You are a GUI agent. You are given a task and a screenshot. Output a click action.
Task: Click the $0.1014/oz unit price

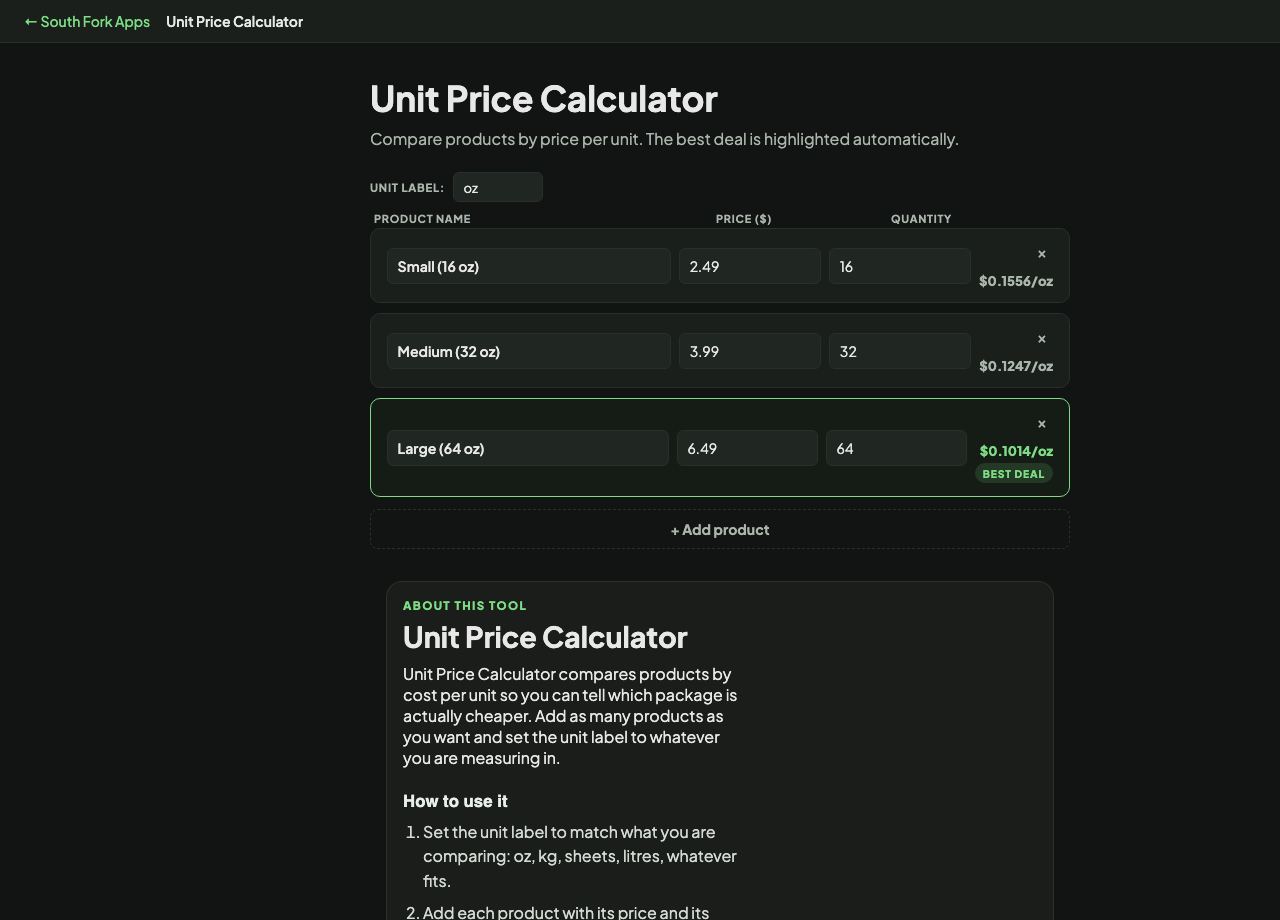pos(1016,451)
